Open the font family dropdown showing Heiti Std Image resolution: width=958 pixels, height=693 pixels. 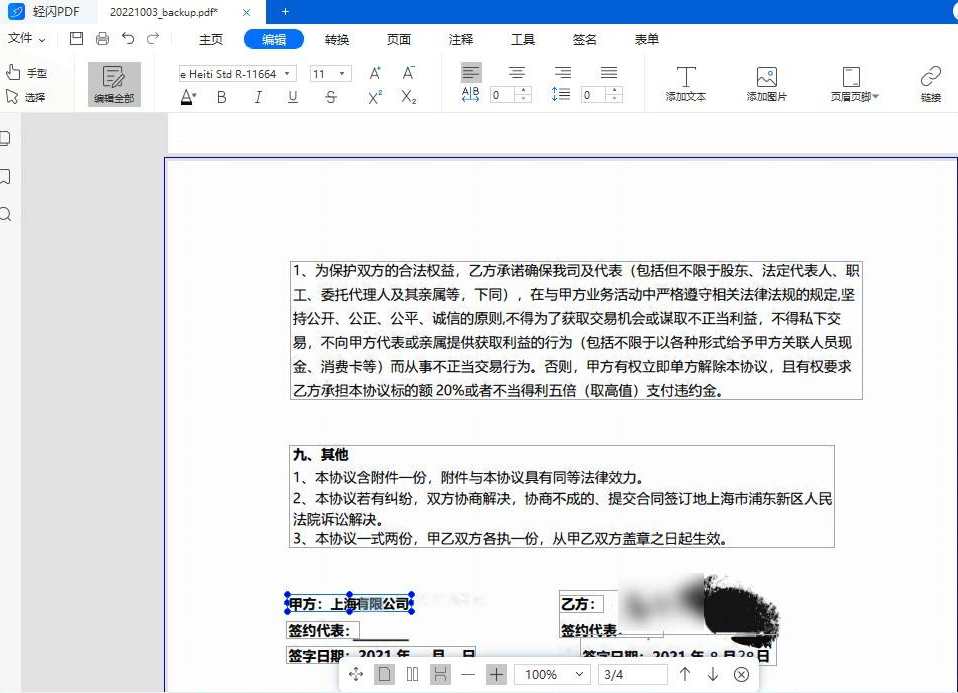point(236,73)
